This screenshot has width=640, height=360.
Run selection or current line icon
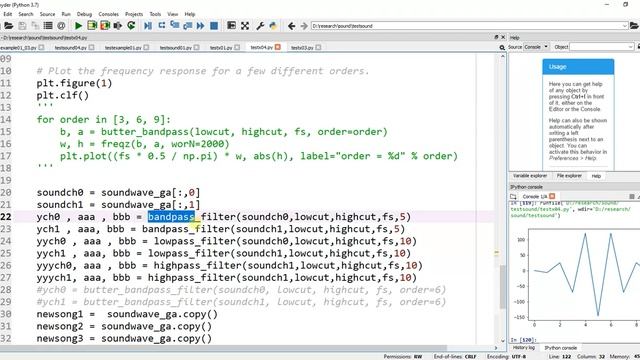pyautogui.click(x=118, y=26)
